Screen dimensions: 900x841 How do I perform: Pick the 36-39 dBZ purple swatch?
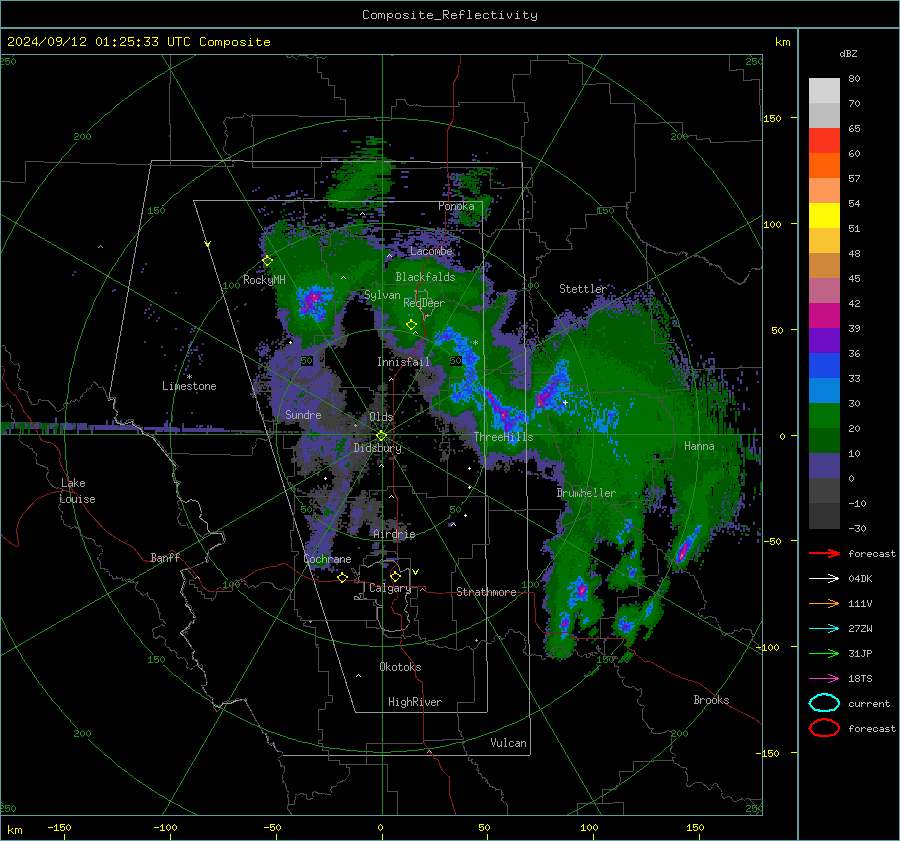click(824, 341)
